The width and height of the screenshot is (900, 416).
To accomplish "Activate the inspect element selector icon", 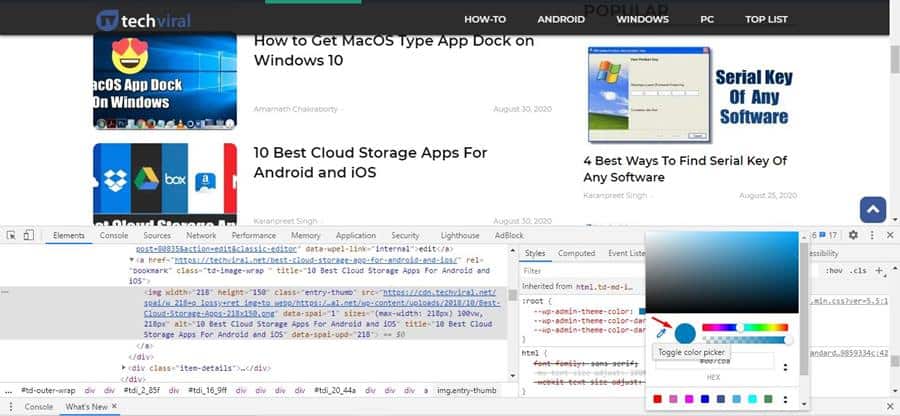I will pos(11,235).
